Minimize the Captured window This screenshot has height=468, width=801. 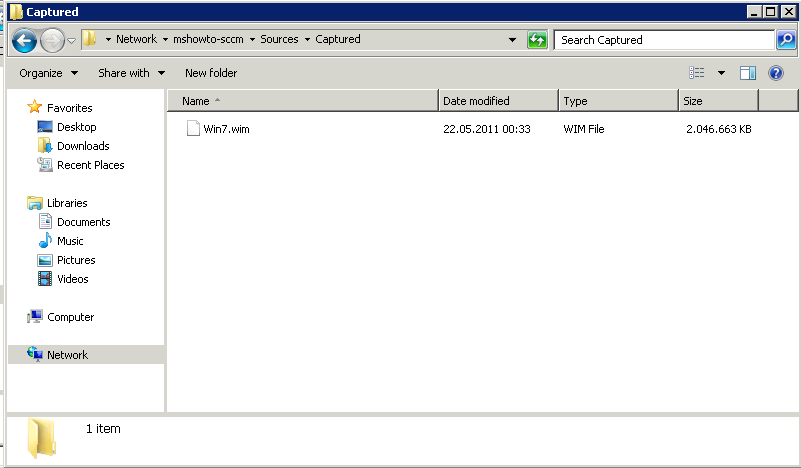pyautogui.click(x=754, y=12)
